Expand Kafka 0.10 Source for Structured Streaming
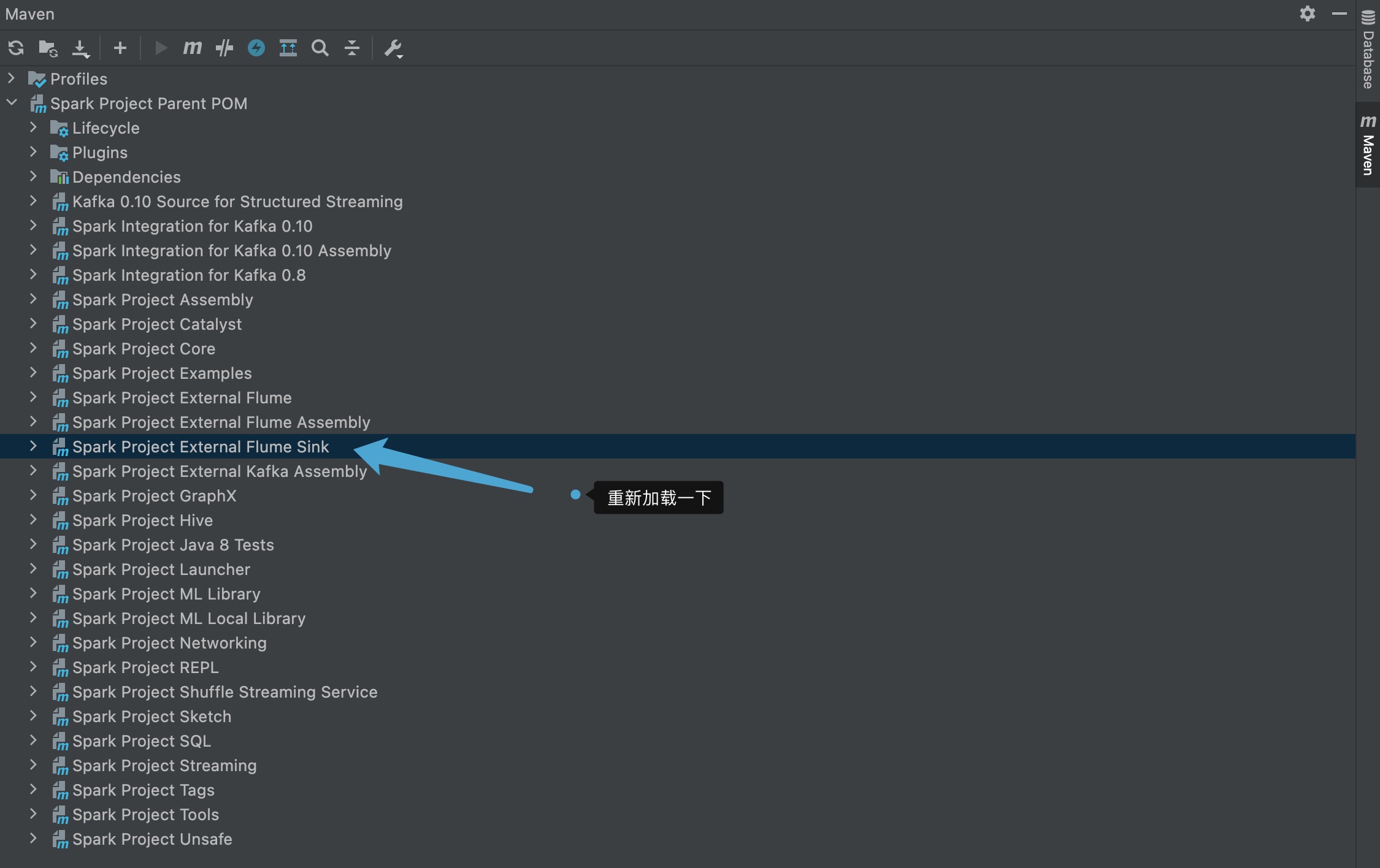Image resolution: width=1380 pixels, height=868 pixels. [x=33, y=201]
